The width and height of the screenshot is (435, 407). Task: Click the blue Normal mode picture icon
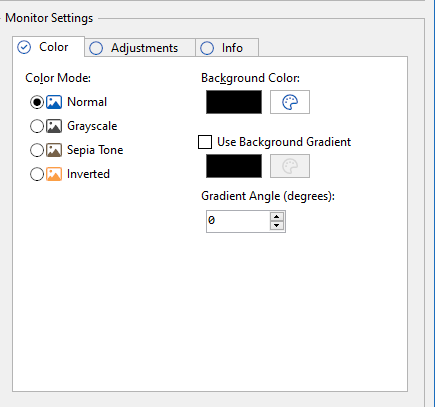(x=54, y=102)
